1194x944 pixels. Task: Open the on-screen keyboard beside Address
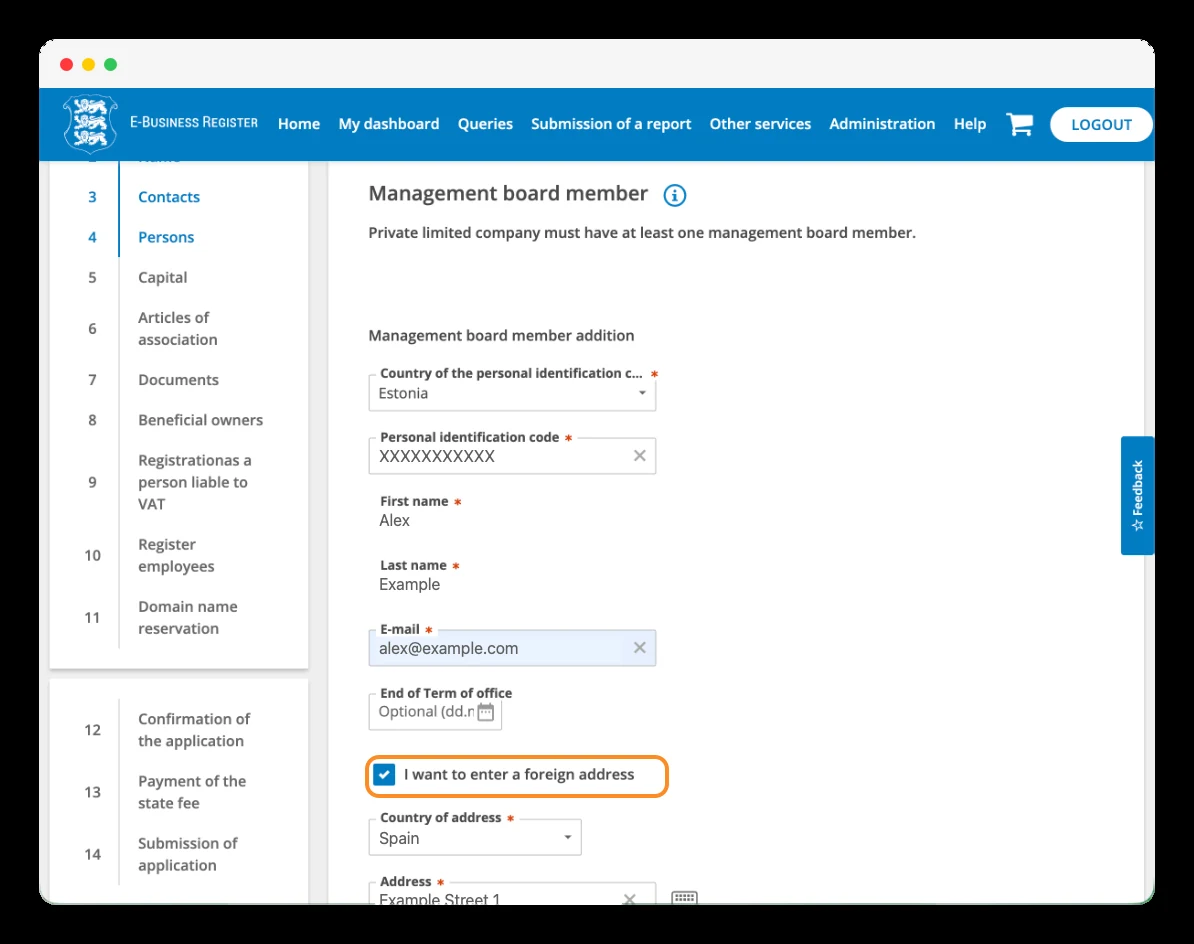pyautogui.click(x=685, y=898)
